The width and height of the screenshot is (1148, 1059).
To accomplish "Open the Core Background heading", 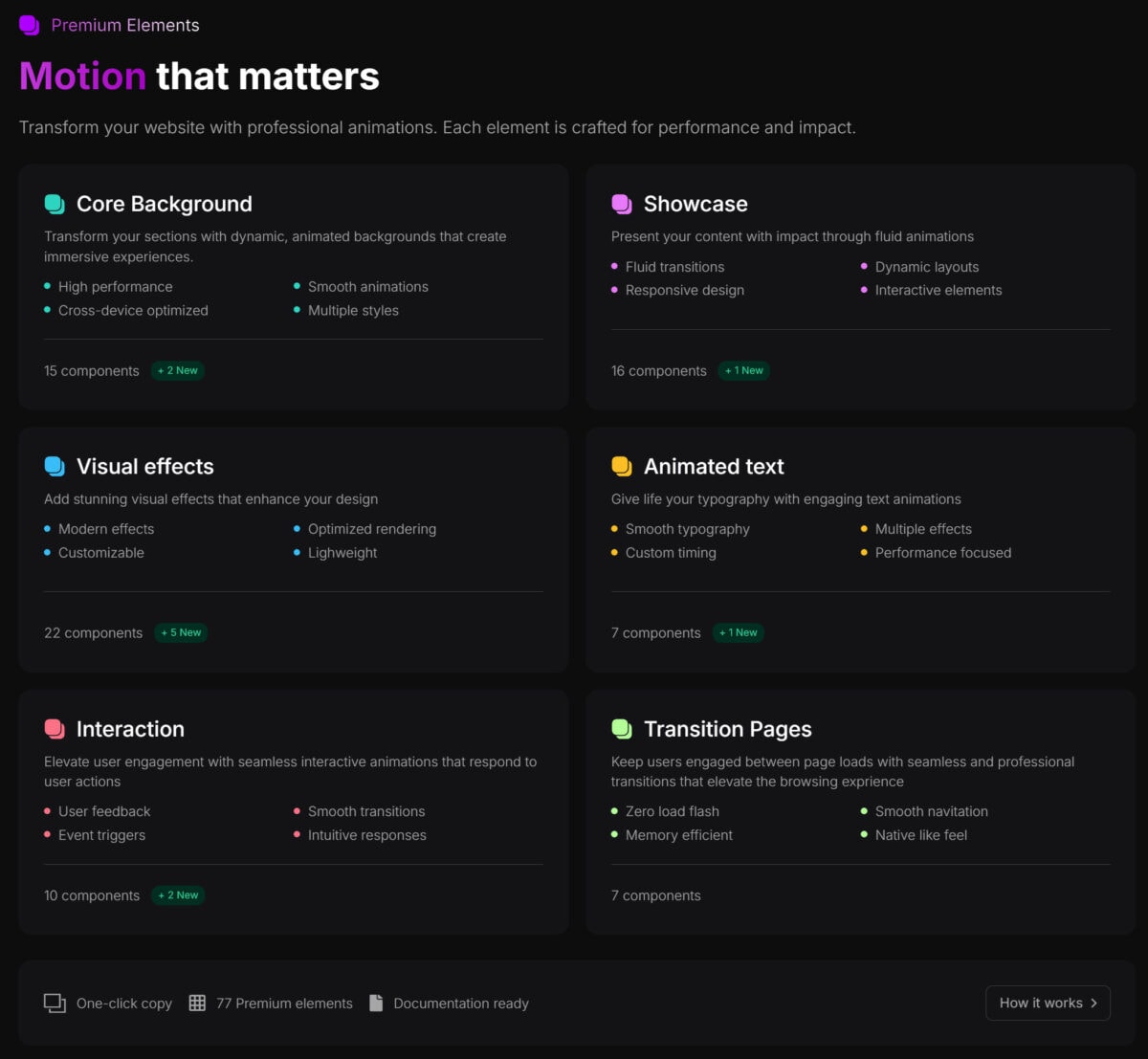I will [164, 204].
